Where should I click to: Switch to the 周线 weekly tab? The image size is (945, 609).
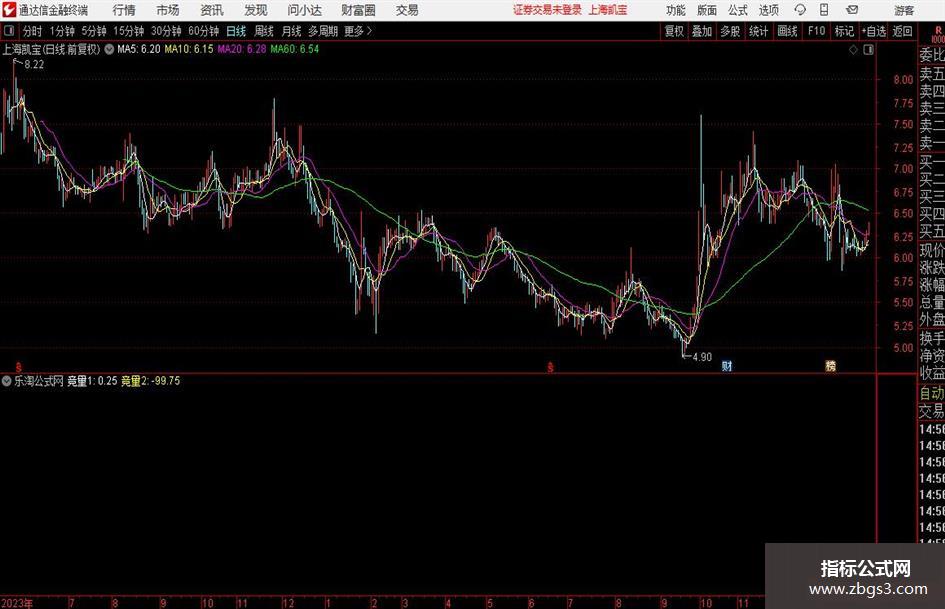coord(264,31)
